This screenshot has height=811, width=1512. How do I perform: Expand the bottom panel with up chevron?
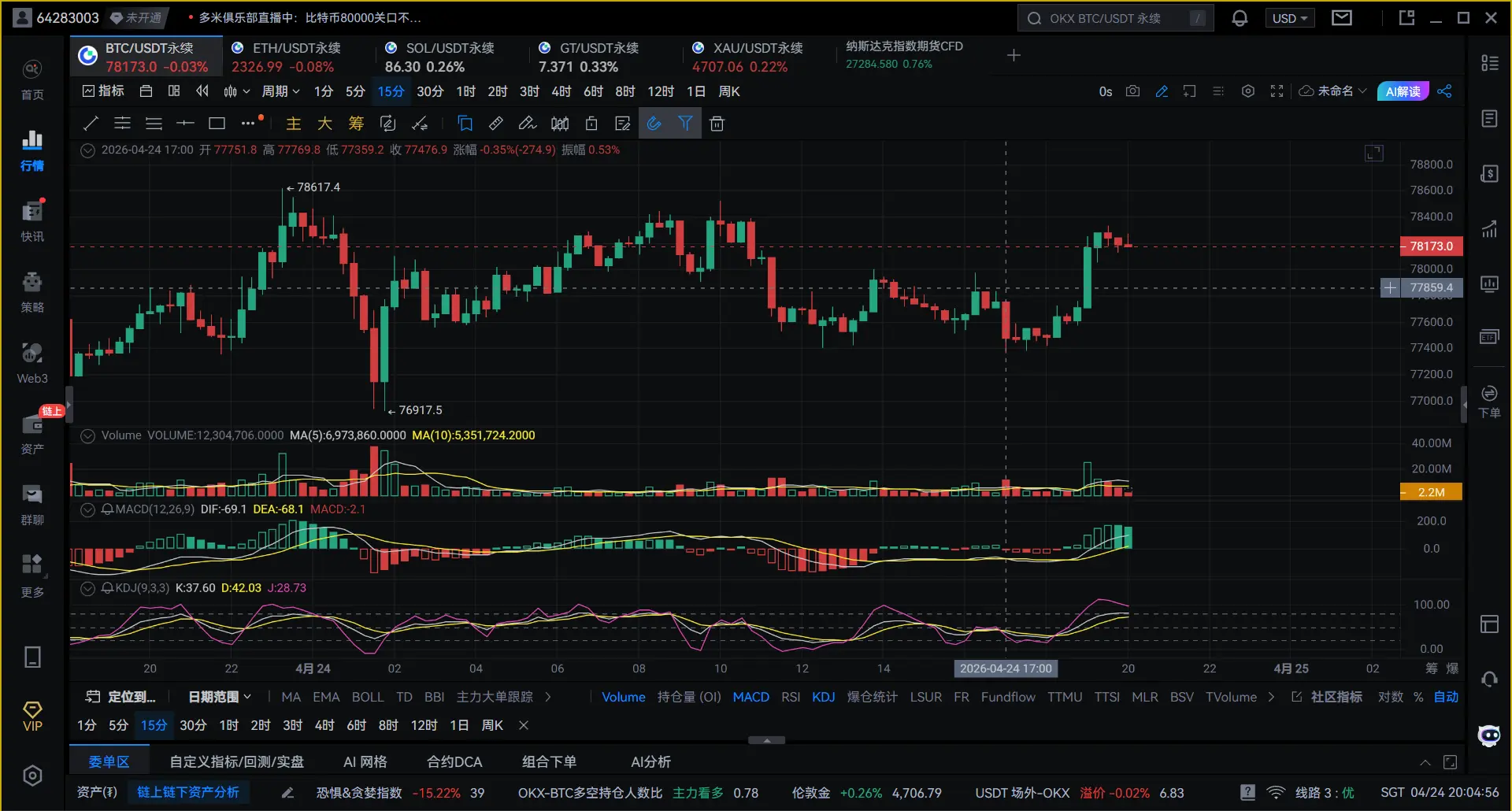tap(1425, 762)
